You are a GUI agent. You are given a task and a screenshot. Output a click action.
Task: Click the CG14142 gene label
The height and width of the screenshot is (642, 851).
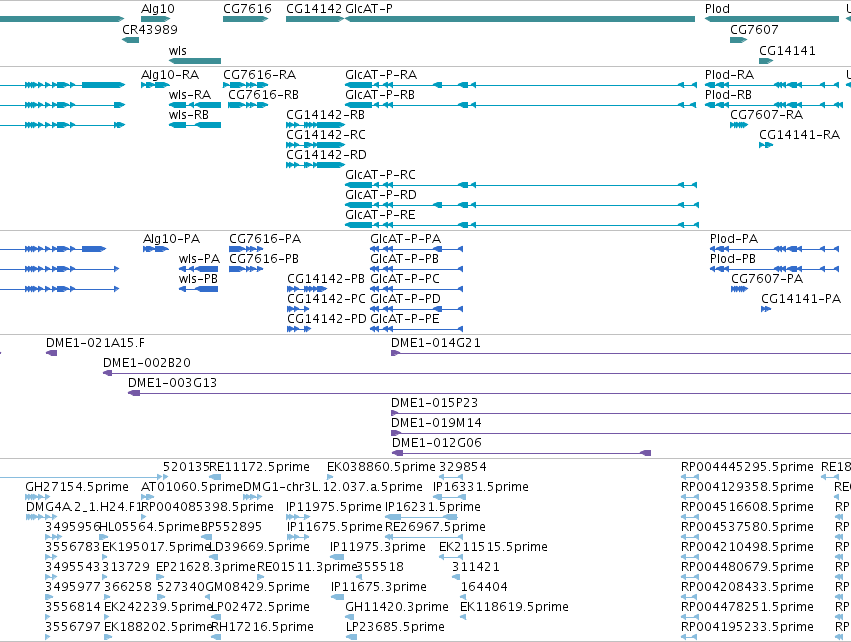tap(314, 9)
